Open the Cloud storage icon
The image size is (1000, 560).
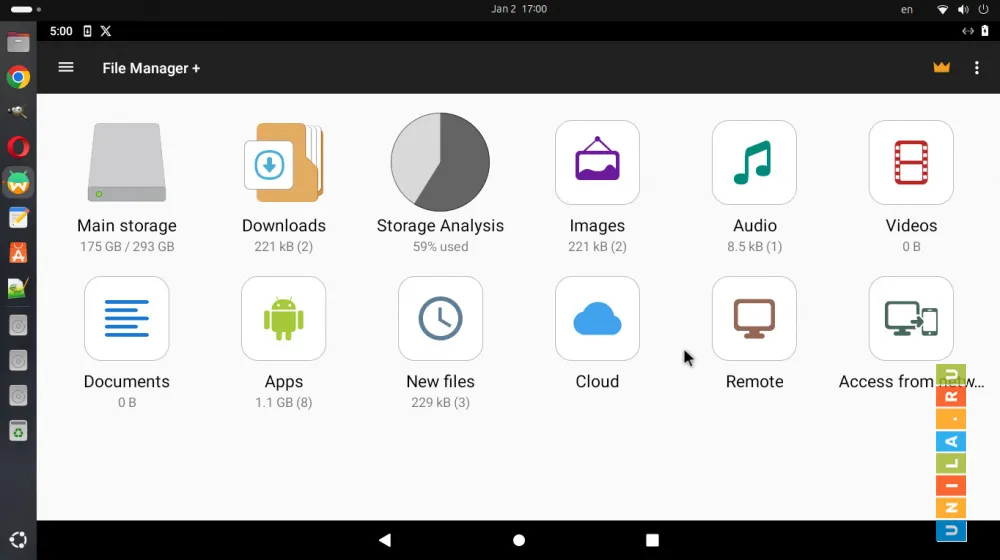tap(597, 319)
